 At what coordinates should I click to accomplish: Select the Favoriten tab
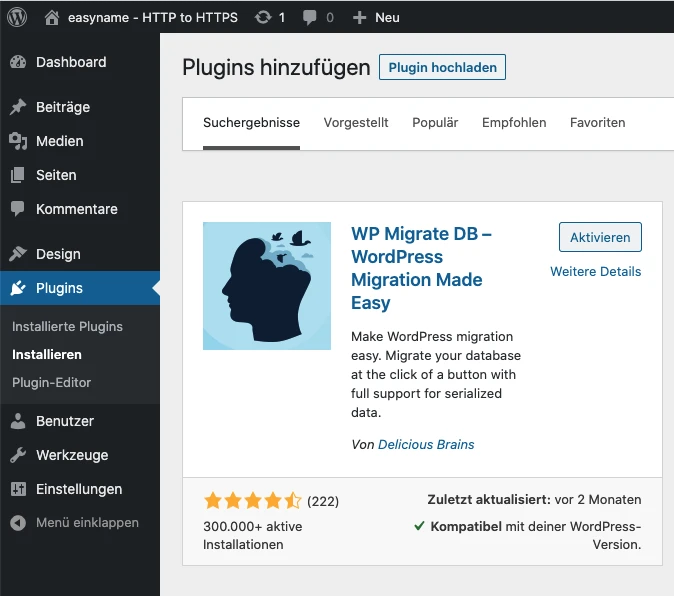click(x=597, y=123)
